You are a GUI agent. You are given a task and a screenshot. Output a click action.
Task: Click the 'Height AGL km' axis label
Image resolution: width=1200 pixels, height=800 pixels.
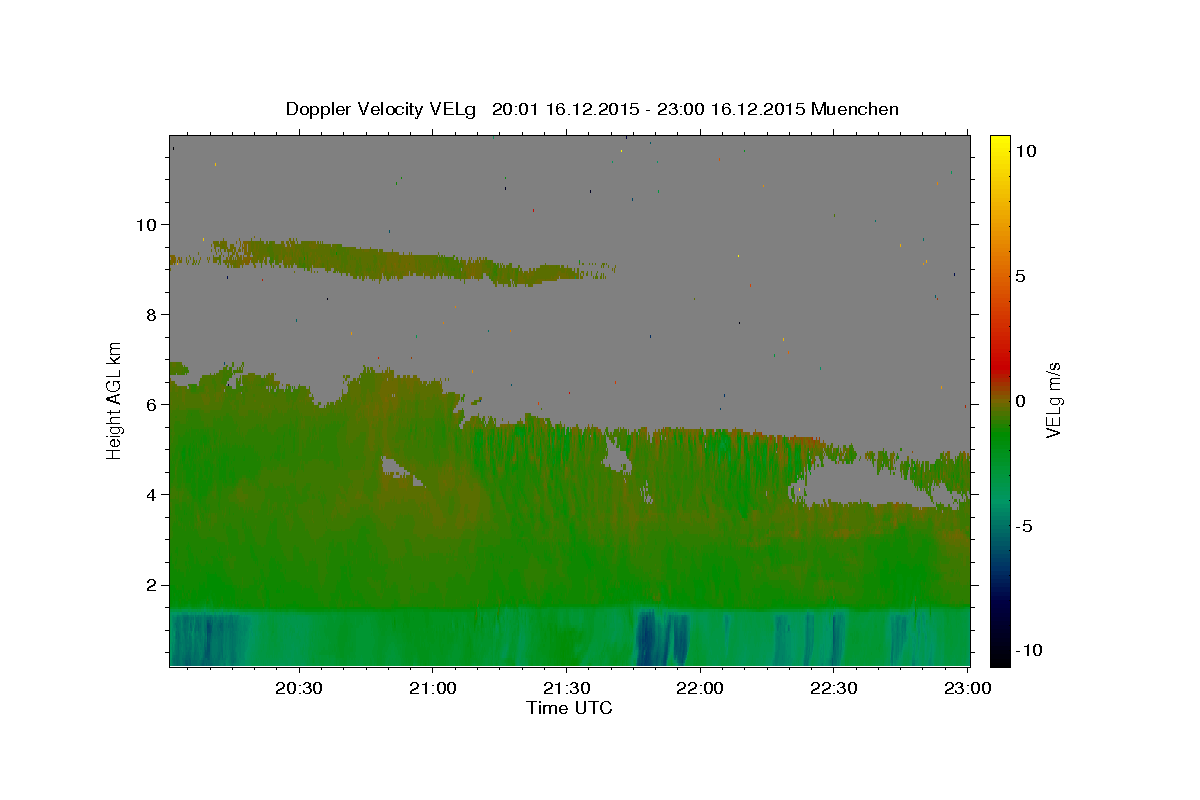pos(115,401)
